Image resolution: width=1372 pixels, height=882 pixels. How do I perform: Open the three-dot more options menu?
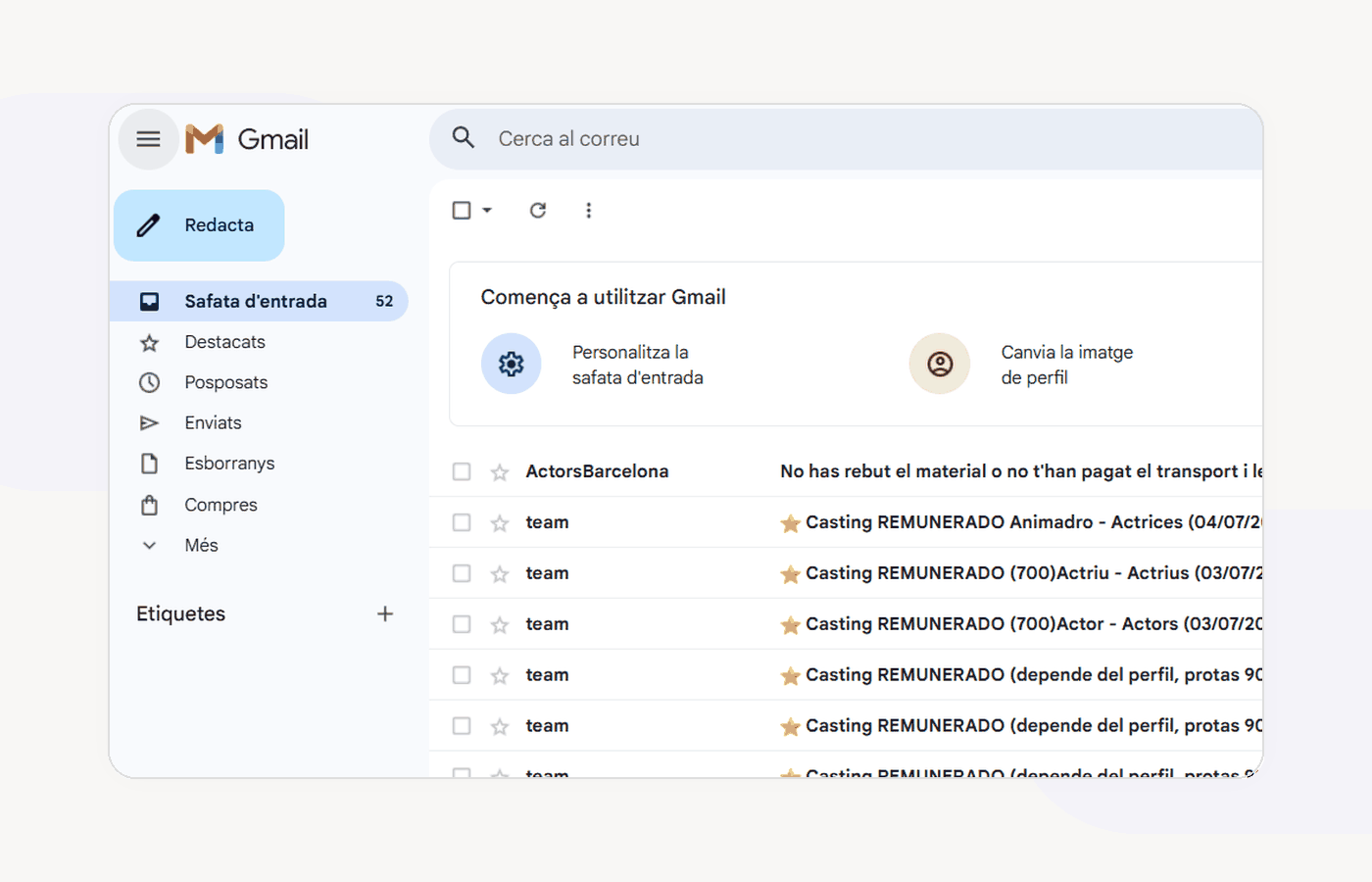click(x=589, y=210)
